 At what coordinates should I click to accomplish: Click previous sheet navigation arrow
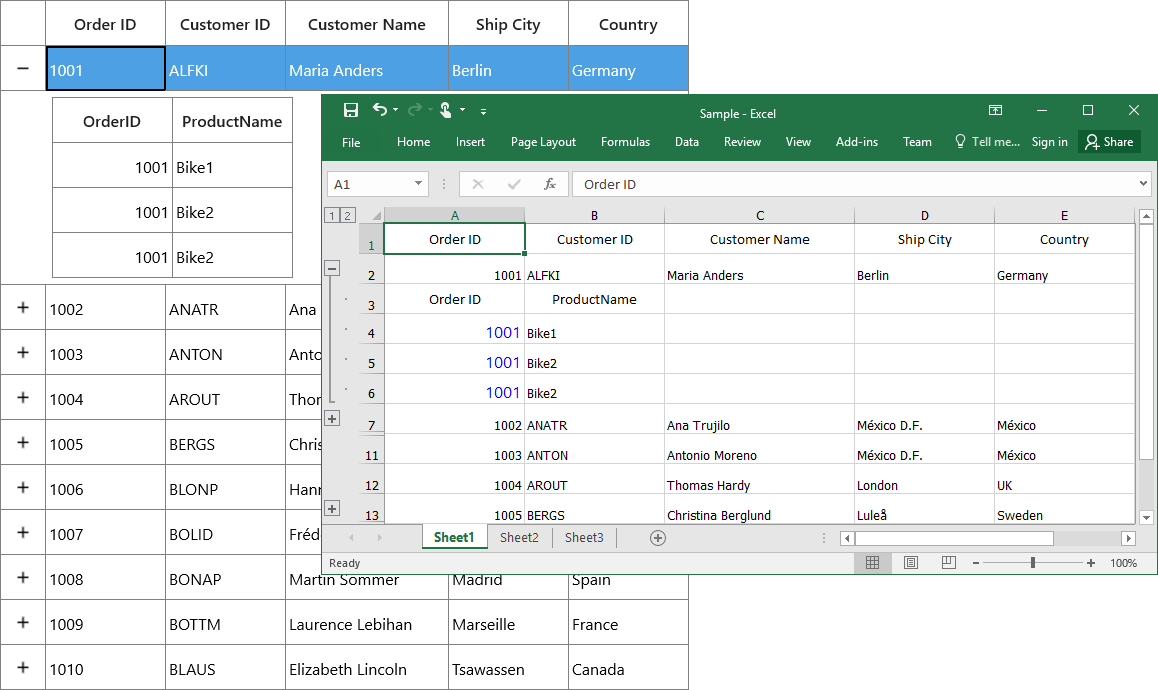coord(352,538)
